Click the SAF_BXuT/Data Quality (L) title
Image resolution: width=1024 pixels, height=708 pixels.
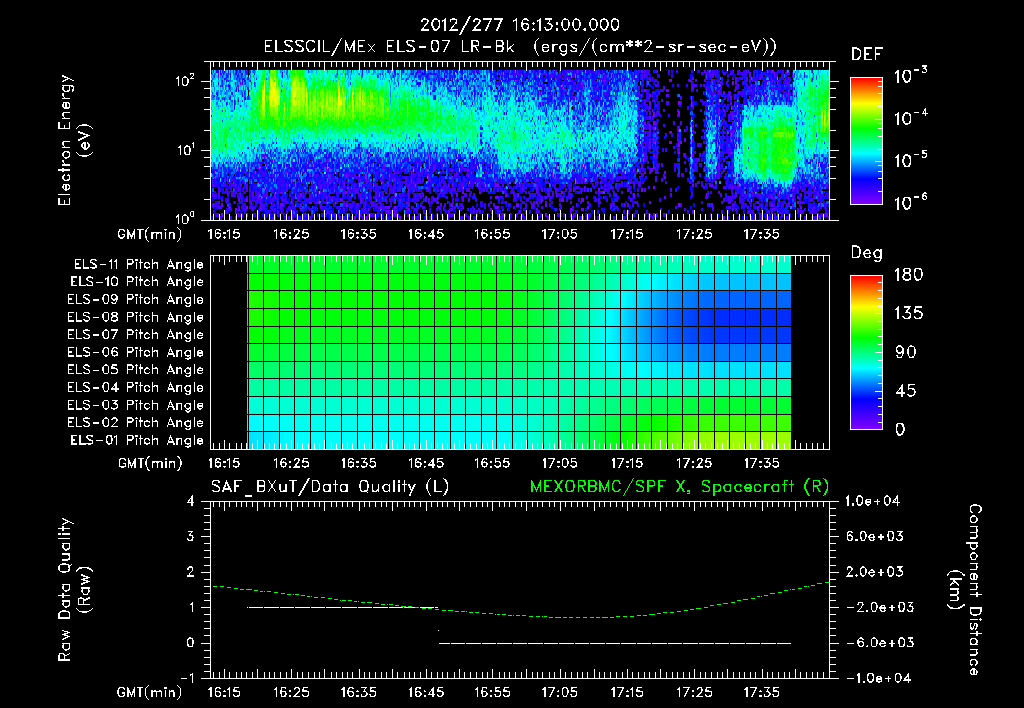(x=330, y=487)
